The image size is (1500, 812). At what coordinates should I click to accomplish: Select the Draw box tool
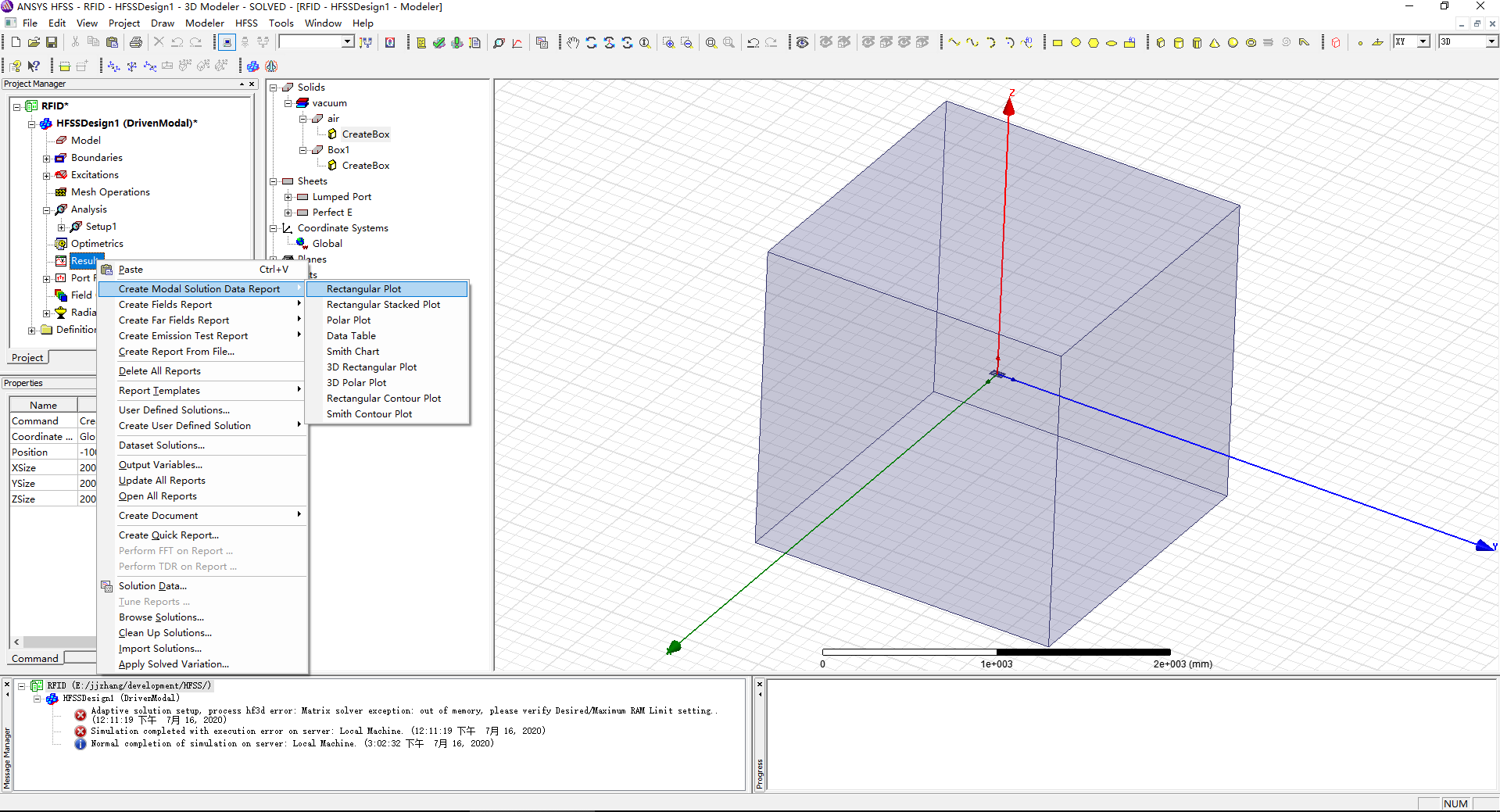pyautogui.click(x=1161, y=42)
